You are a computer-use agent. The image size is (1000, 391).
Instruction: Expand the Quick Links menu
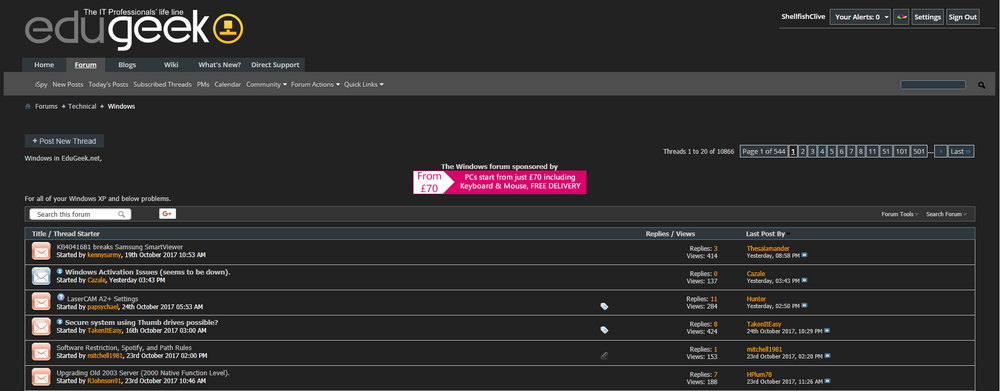pos(364,84)
